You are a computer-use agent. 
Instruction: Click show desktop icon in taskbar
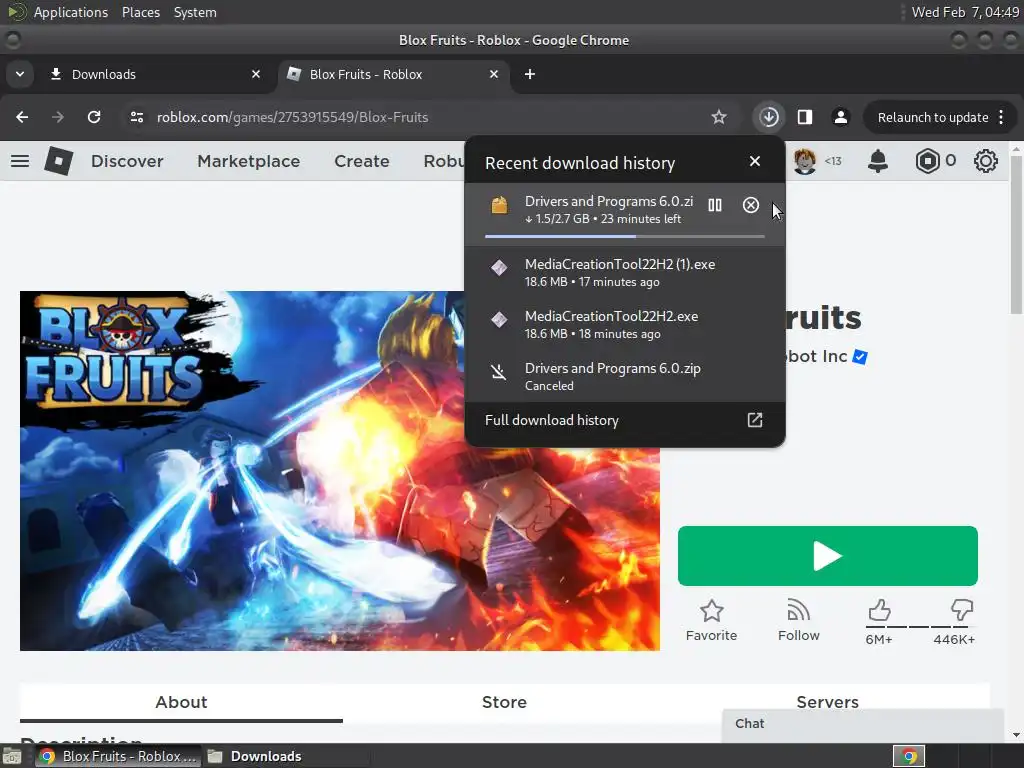(12, 756)
